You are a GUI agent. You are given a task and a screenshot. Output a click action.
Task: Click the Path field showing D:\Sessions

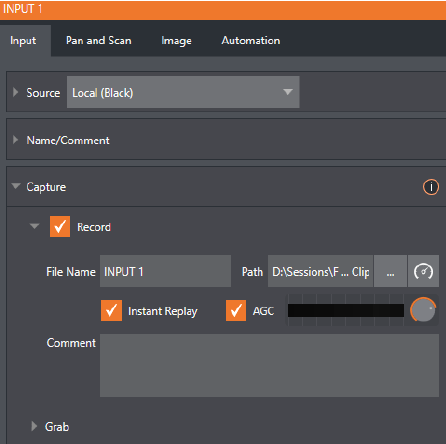tap(320, 271)
